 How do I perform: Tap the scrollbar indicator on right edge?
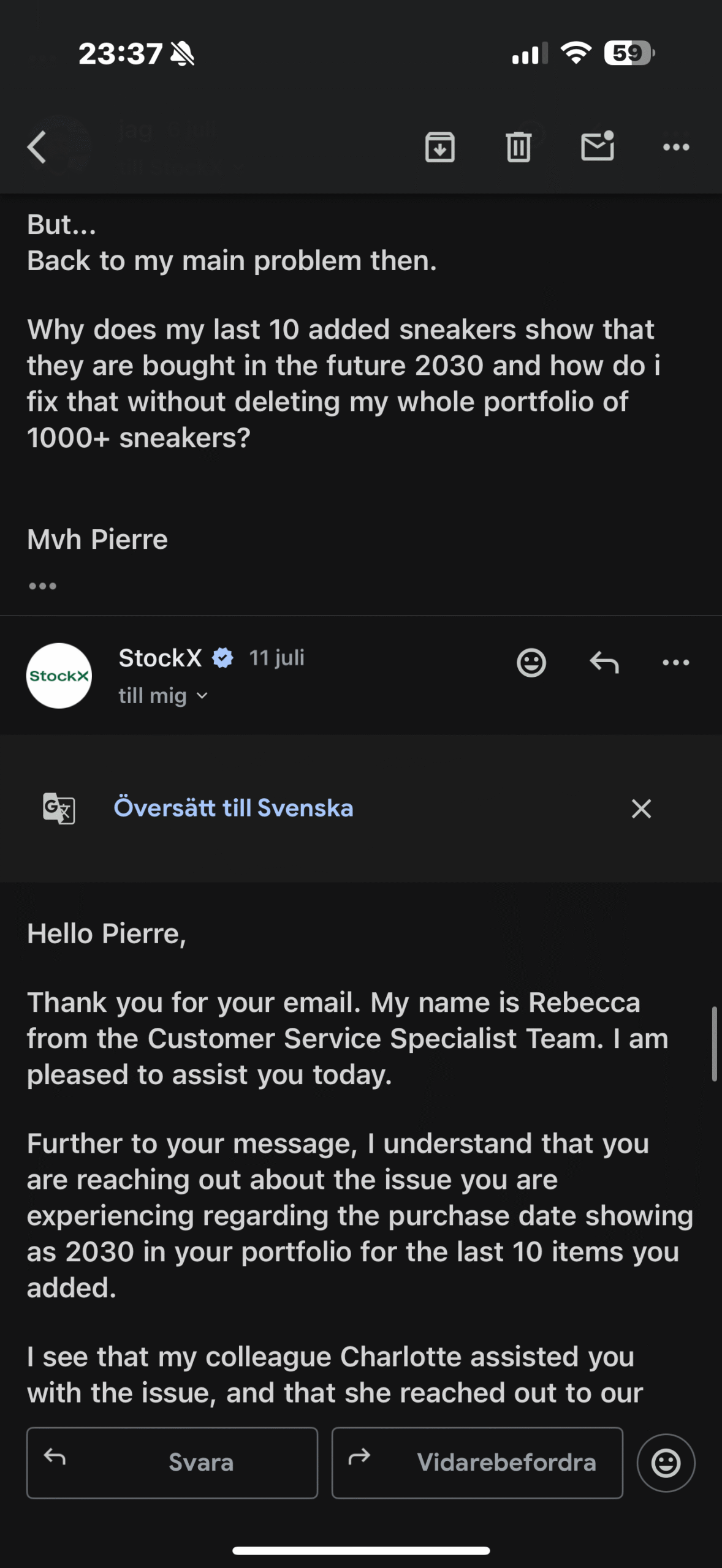tap(714, 1043)
